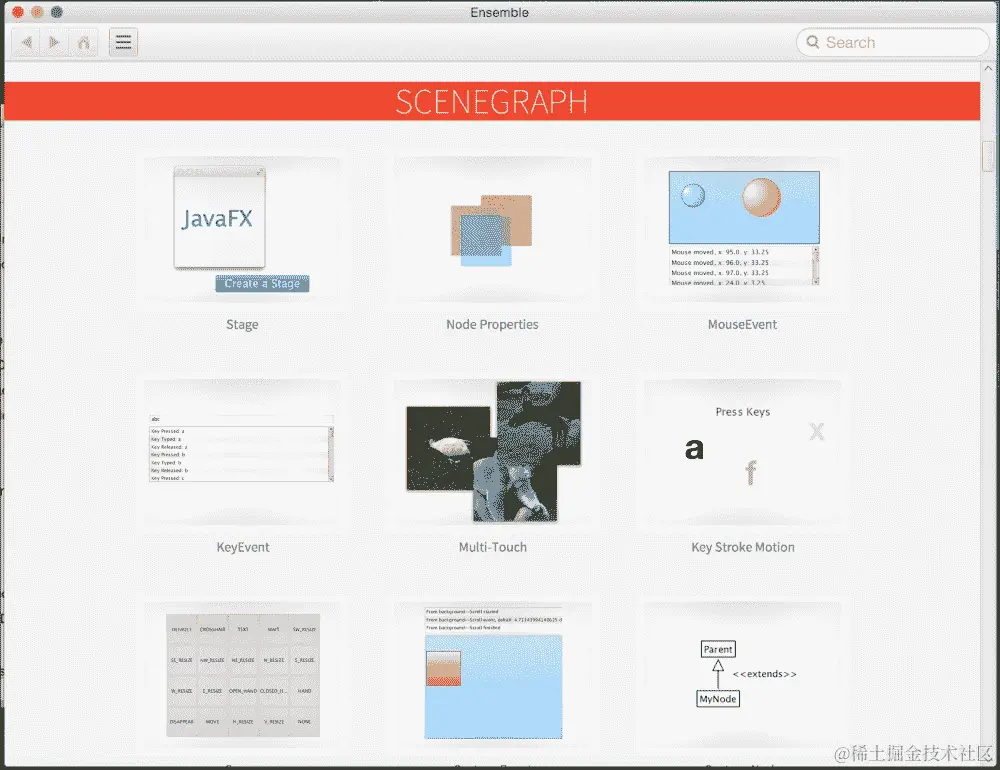Open the Parent MyNode extends diagram thumbnail

coord(742,675)
